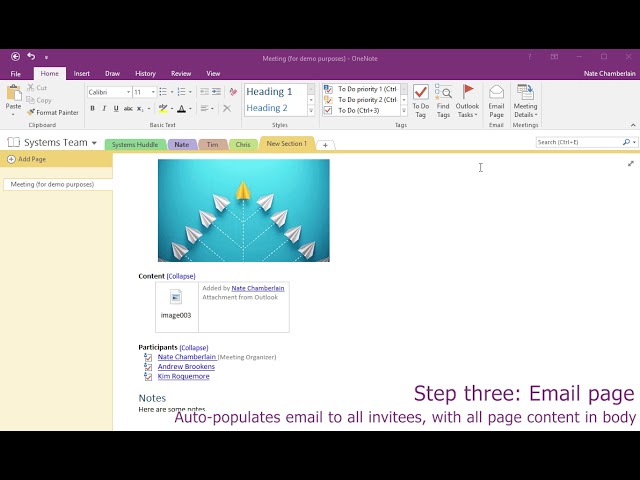
Task: Apply the Heading 2 style
Action: point(267,108)
